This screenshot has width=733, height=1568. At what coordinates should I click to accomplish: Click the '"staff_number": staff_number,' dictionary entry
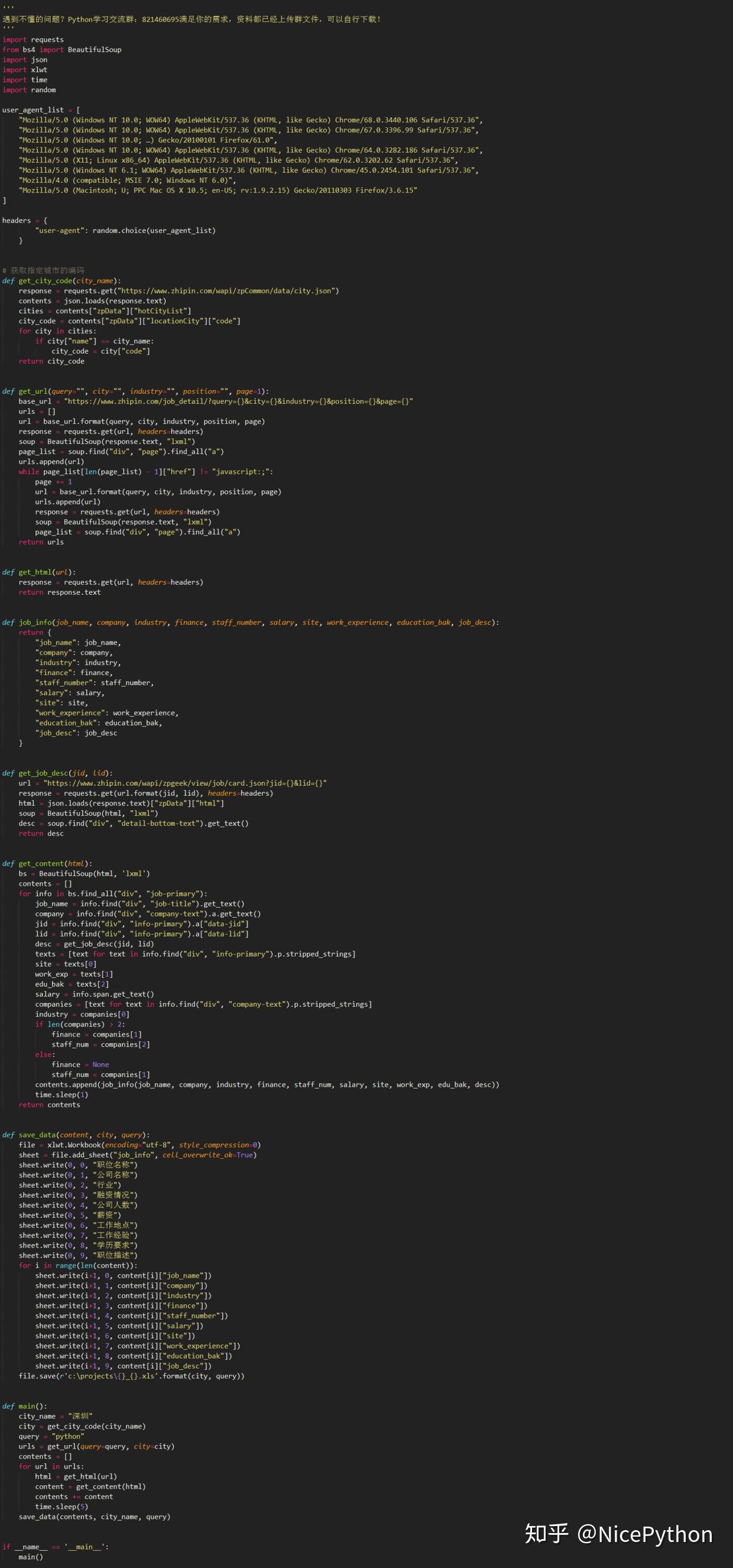click(x=95, y=682)
